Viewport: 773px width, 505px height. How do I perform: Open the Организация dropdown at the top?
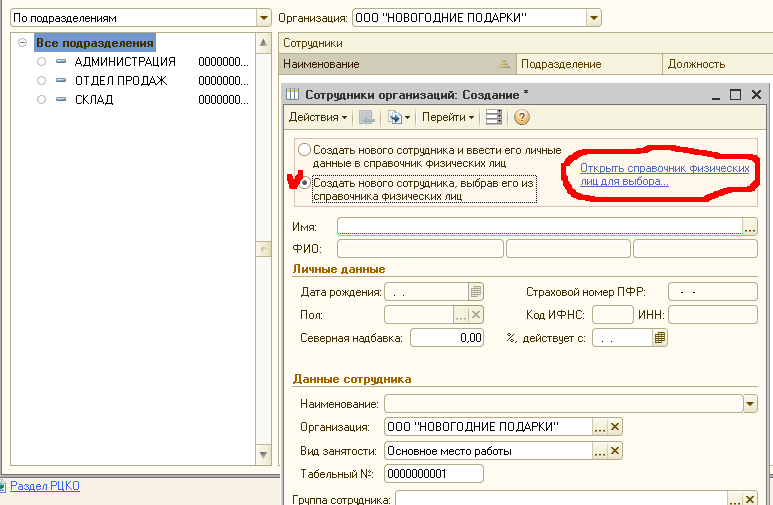(x=594, y=18)
